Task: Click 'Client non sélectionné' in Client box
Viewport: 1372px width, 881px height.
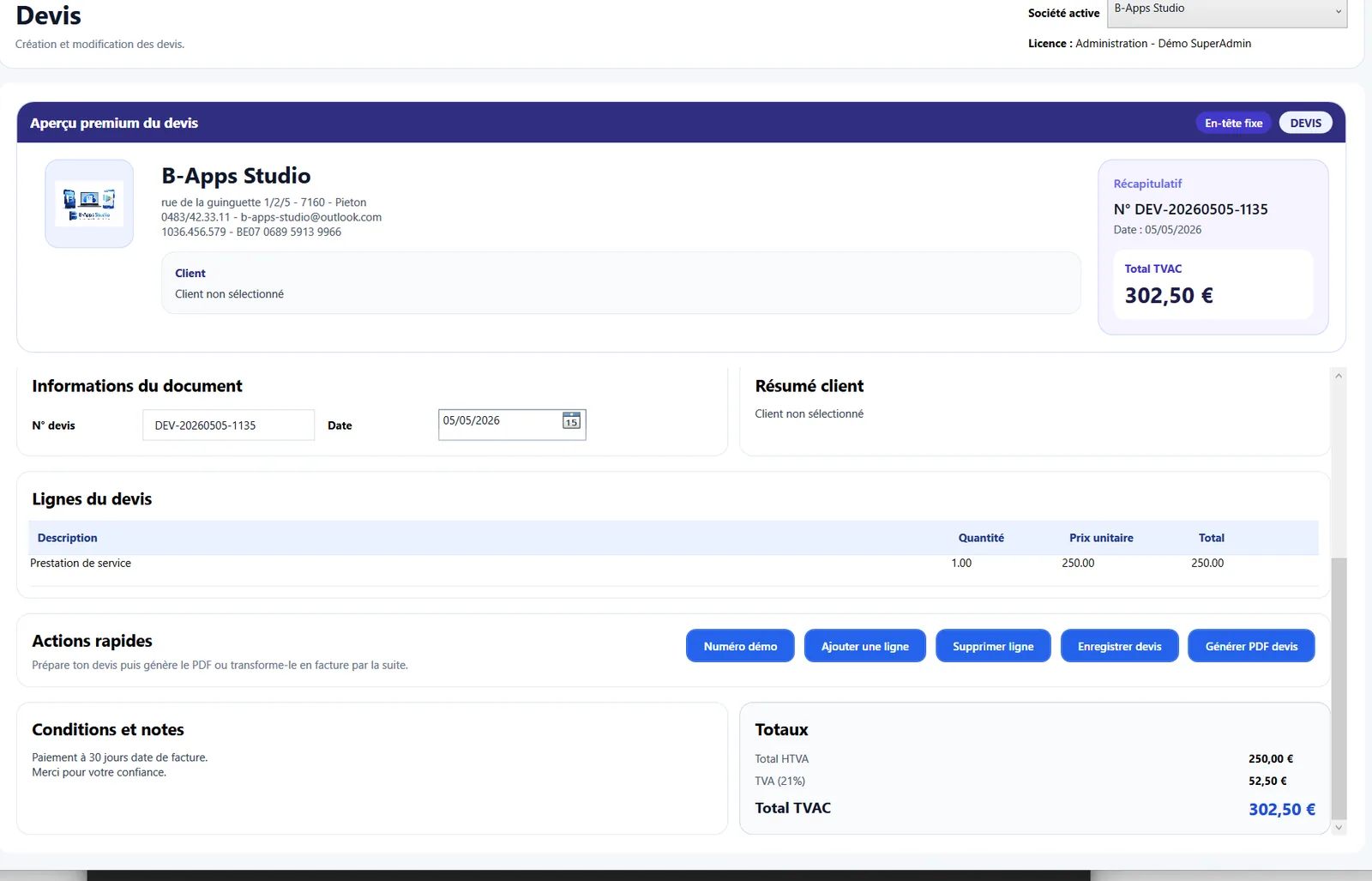Action: tap(229, 294)
